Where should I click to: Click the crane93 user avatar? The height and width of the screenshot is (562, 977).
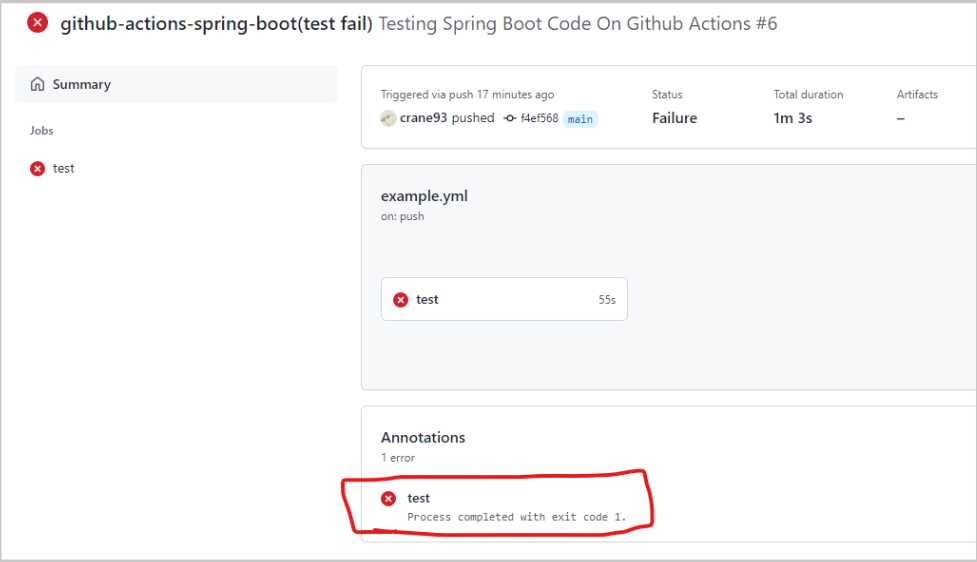click(x=388, y=118)
